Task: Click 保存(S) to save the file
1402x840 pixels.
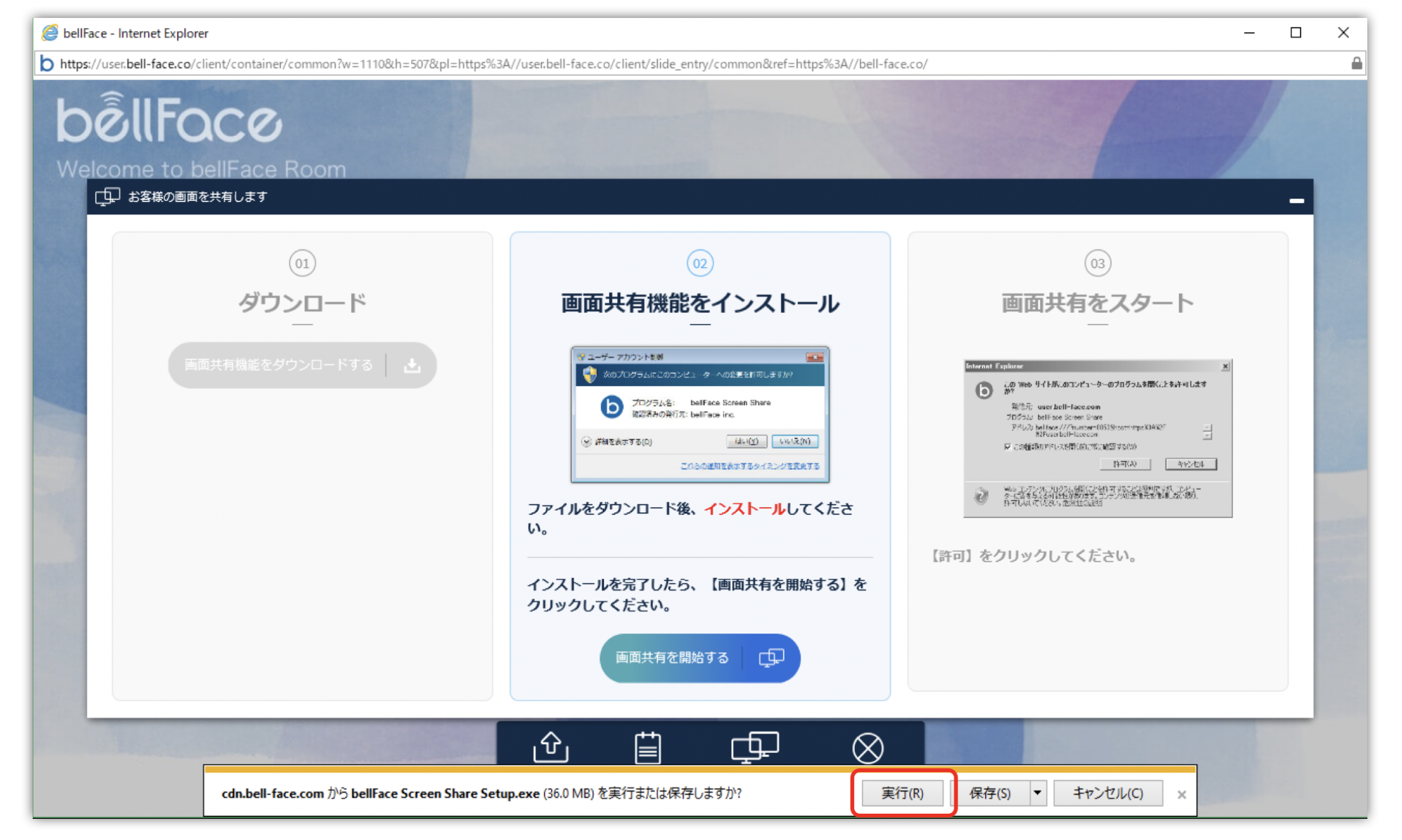Action: click(x=990, y=793)
